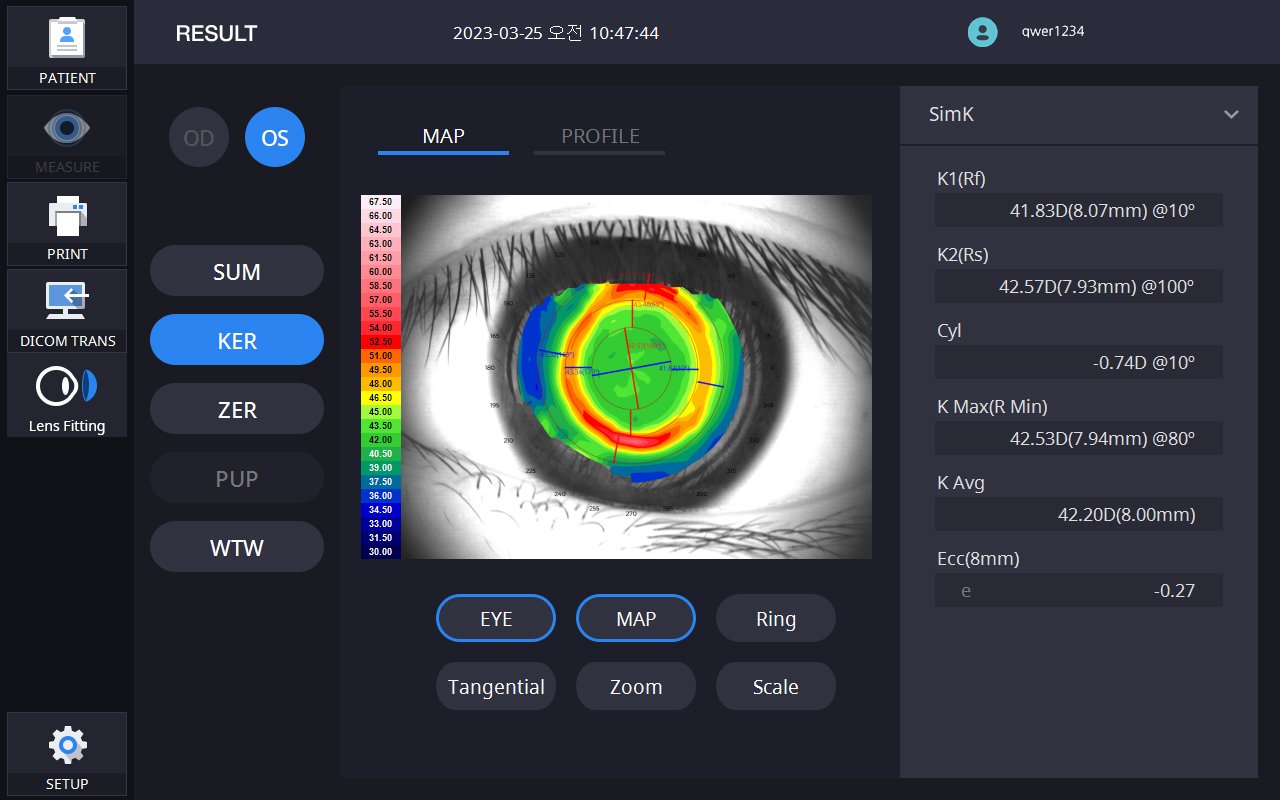Screen dimensions: 1280x800
Task: Select the OD right eye toggle
Action: point(199,138)
